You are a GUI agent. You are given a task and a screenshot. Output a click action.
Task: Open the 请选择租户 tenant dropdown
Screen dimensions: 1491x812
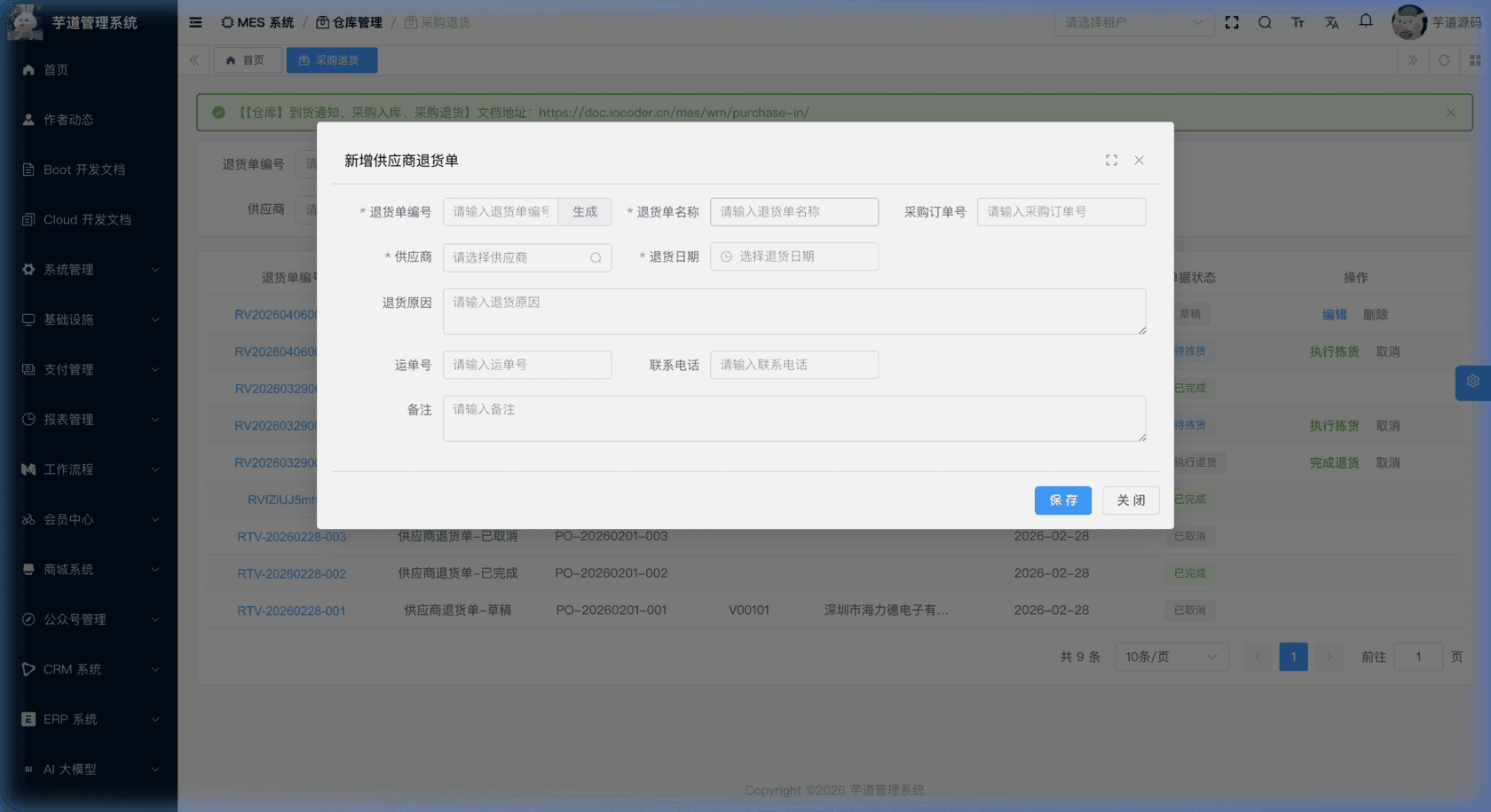coord(1133,22)
